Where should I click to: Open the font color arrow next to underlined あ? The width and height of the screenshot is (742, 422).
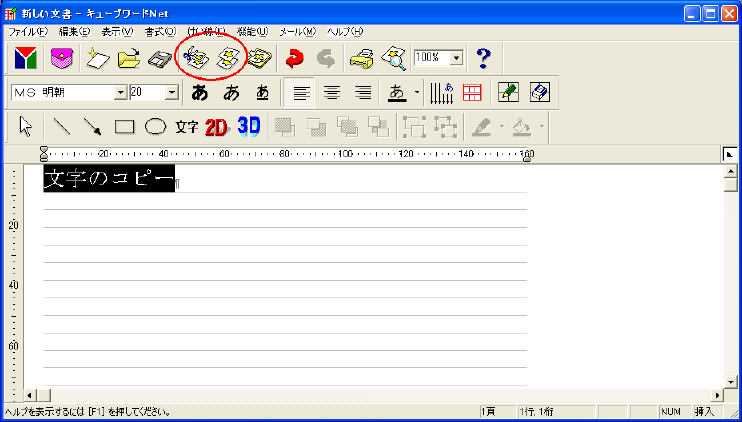[416, 93]
